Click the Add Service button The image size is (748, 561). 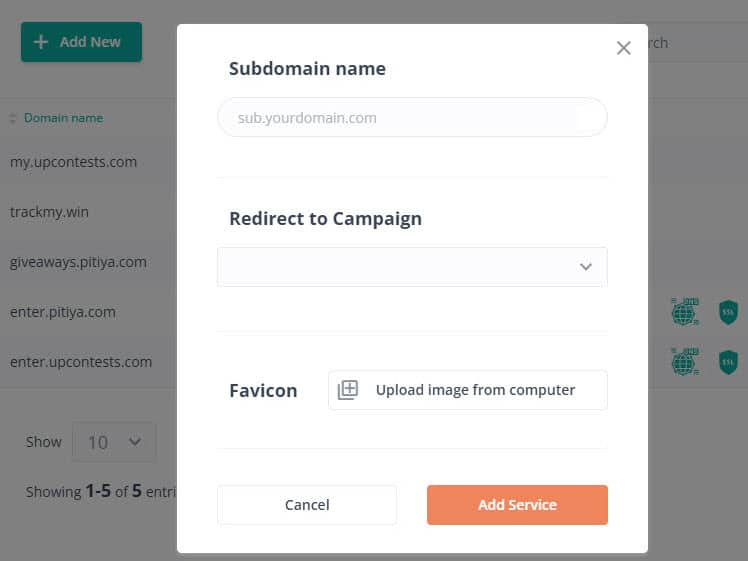point(517,505)
